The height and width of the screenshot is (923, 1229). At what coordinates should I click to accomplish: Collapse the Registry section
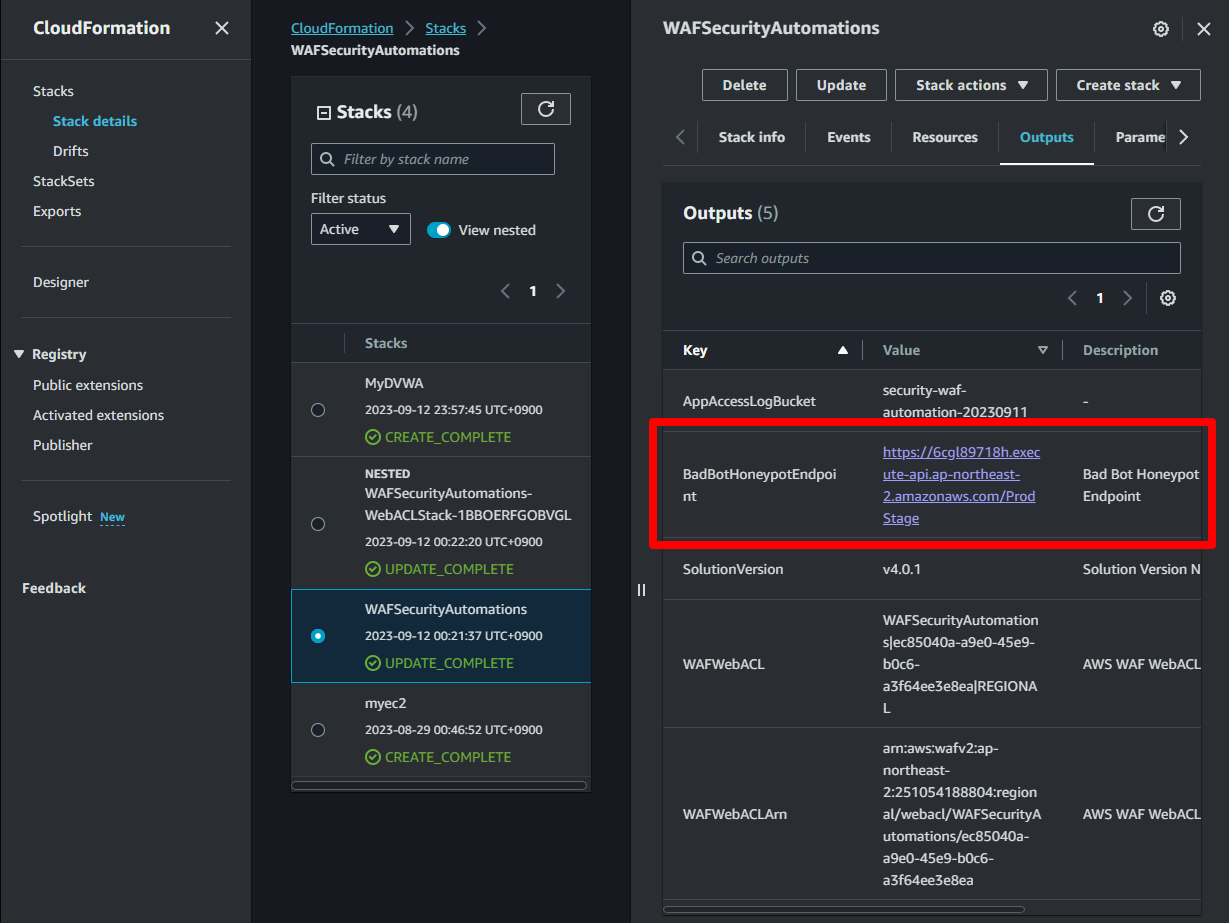point(19,354)
